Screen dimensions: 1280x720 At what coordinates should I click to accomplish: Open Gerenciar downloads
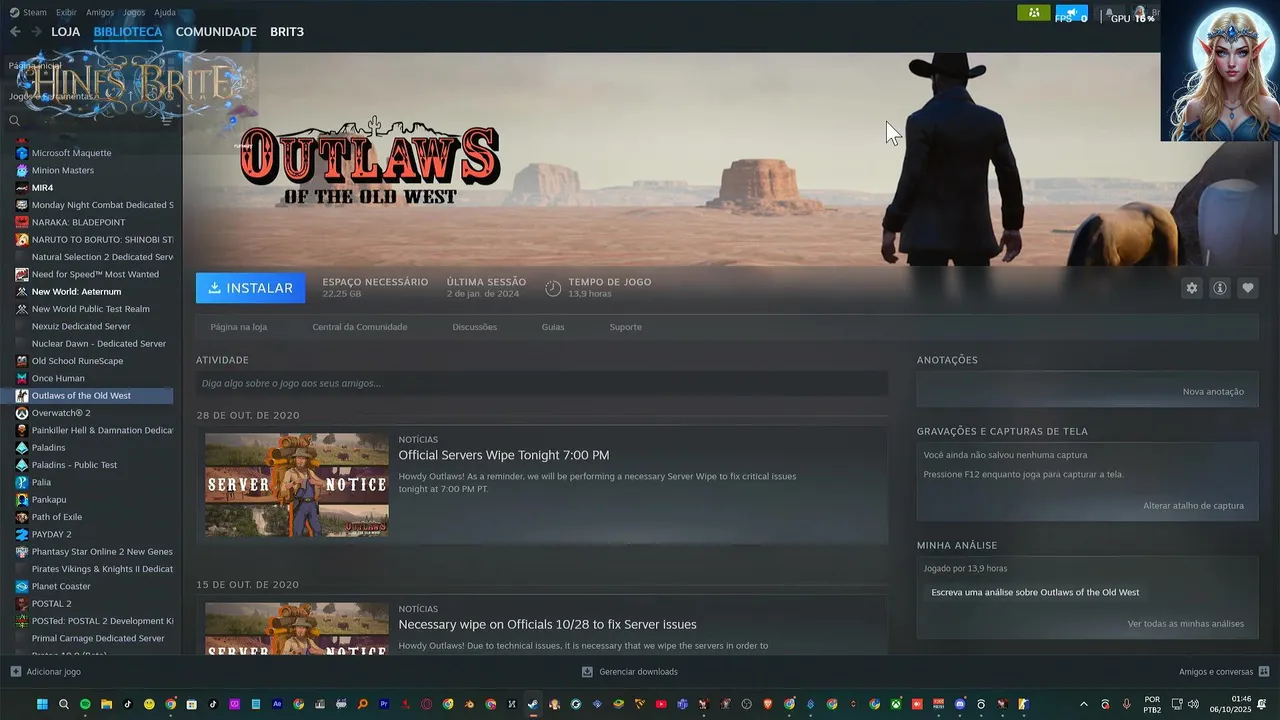630,672
